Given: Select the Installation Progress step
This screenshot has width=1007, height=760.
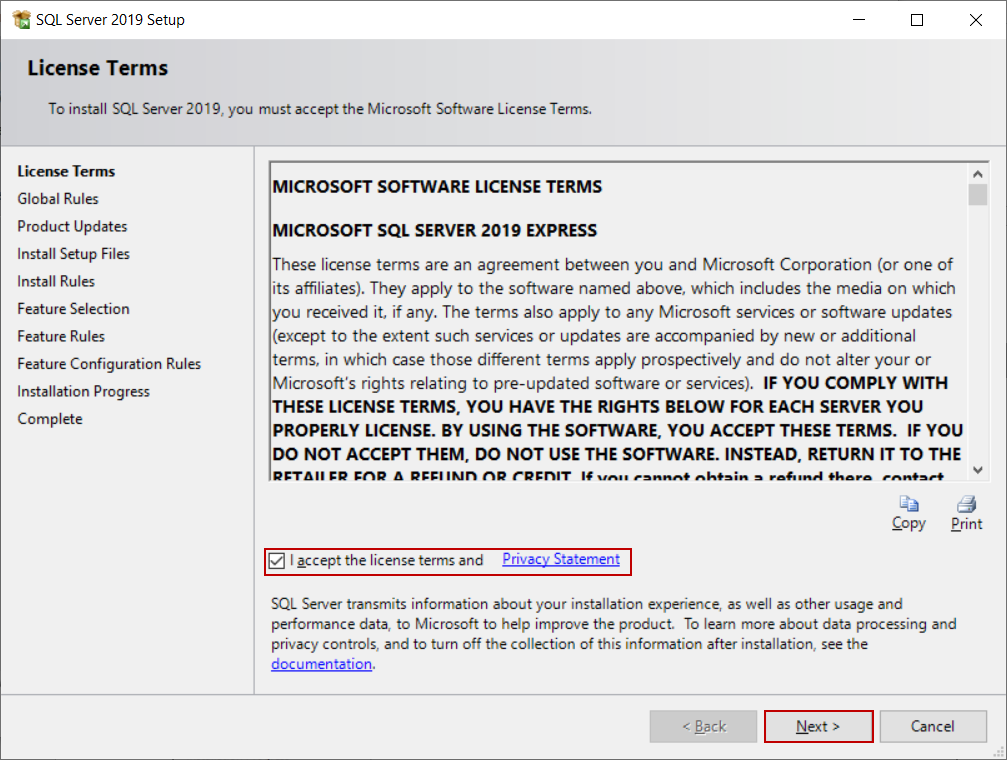Looking at the screenshot, I should (83, 391).
